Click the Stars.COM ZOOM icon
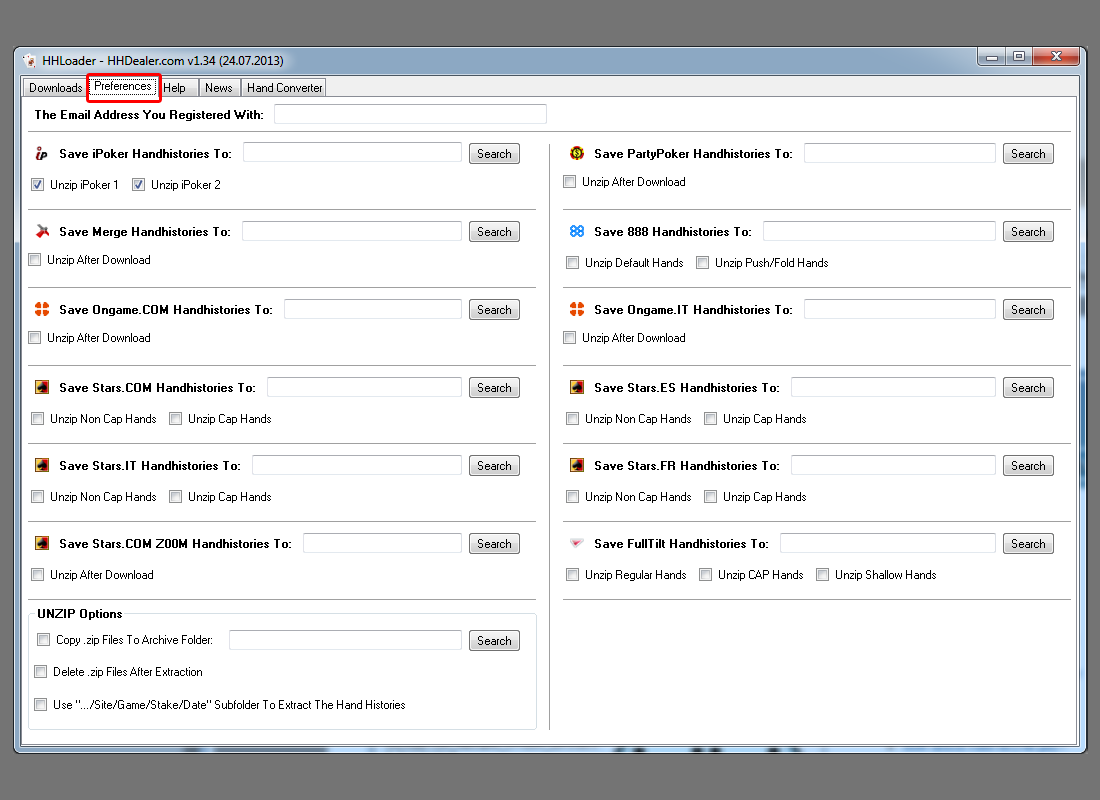 click(x=42, y=544)
